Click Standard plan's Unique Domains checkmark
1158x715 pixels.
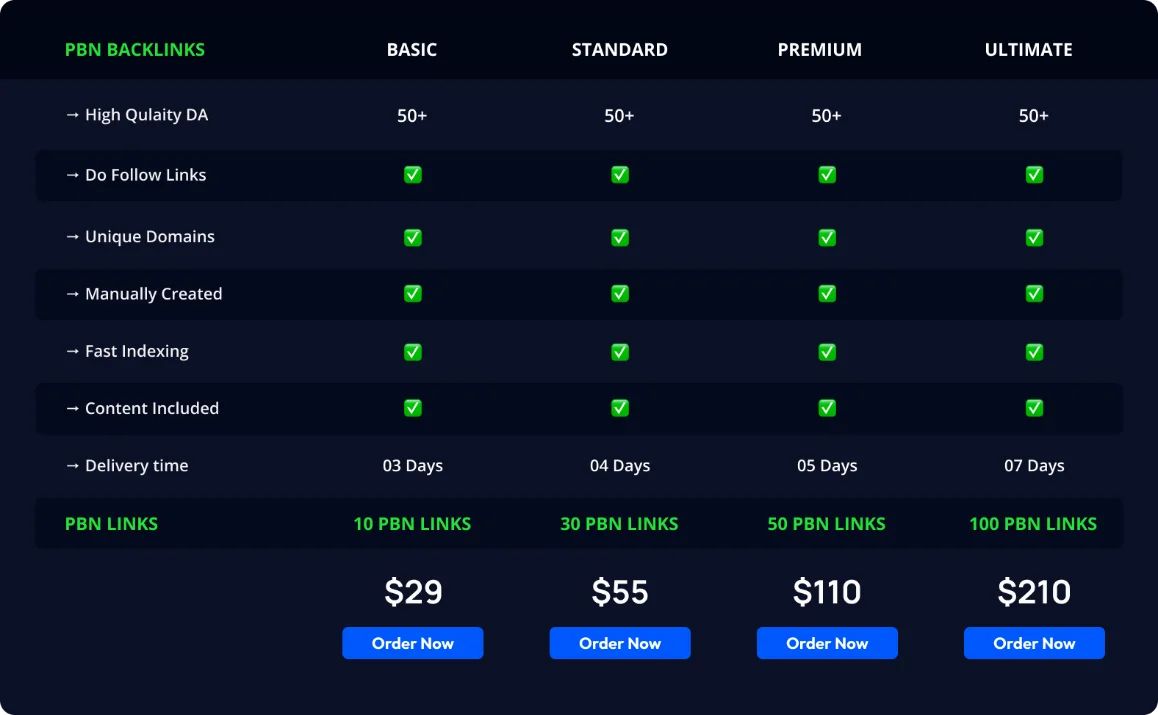tap(619, 237)
